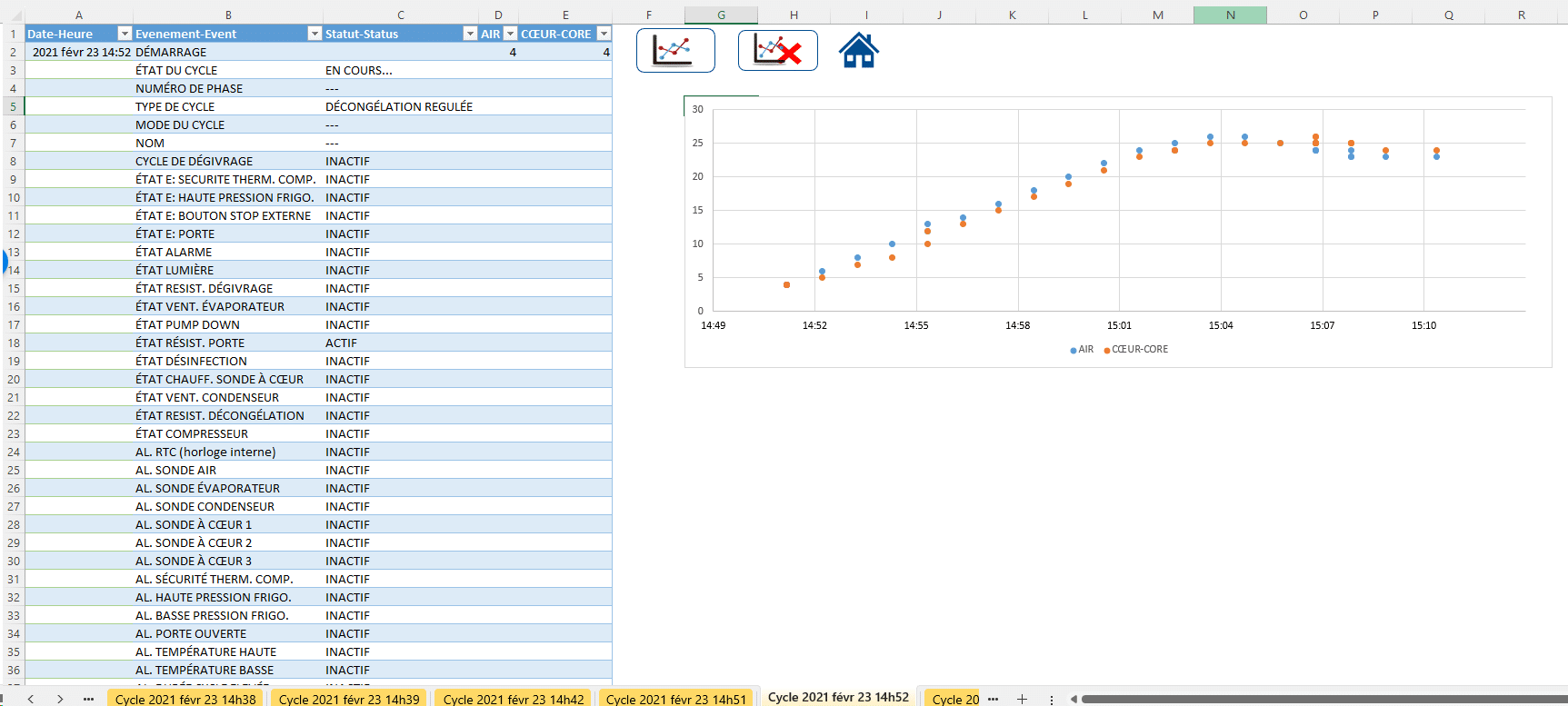The image size is (1568, 706).
Task: Open sheet tab Cycle 2021 févr 23 14h51
Action: tap(675, 699)
